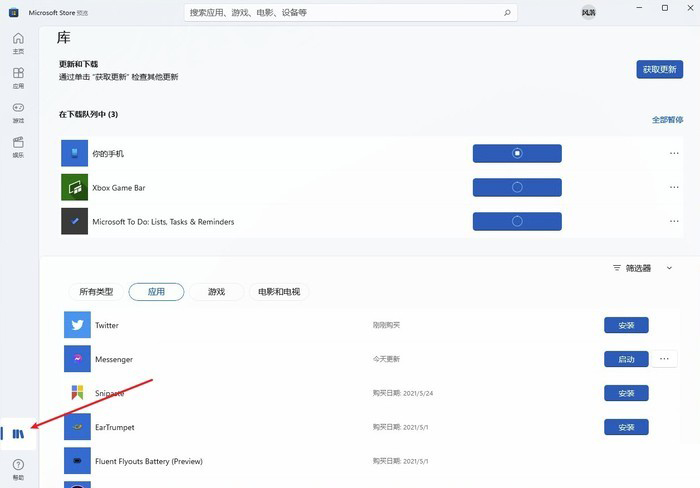
Task: Open more options for Microsoft To Do
Action: [674, 221]
